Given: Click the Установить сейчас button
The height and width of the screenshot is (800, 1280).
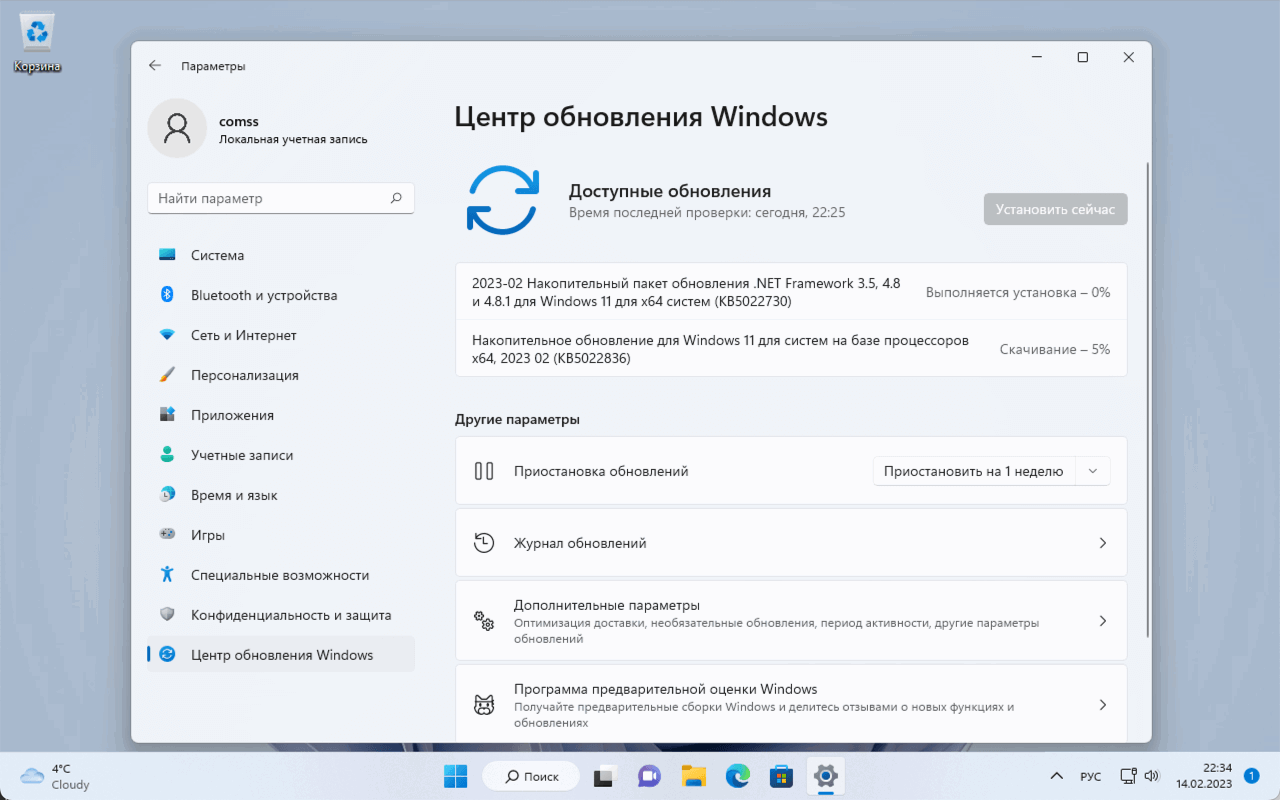Looking at the screenshot, I should [1056, 210].
